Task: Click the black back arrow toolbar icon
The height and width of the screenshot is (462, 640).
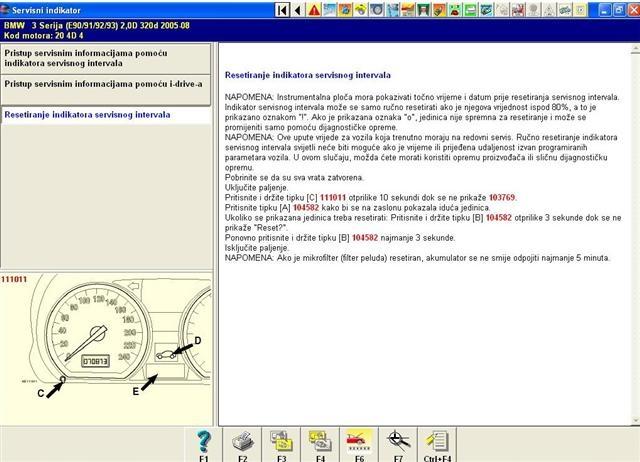Action: click(298, 10)
